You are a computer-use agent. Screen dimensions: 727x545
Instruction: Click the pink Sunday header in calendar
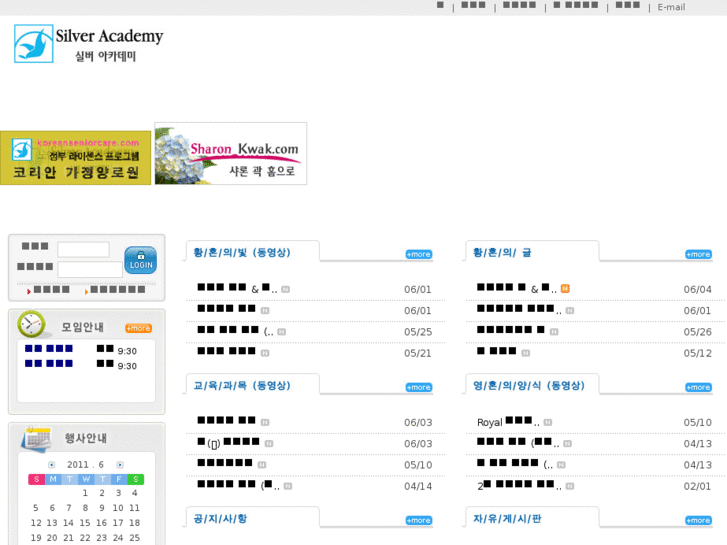(x=36, y=479)
